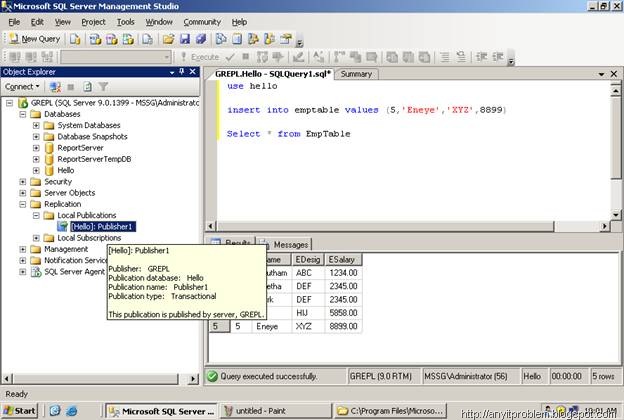This screenshot has width=624, height=420.
Task: Click the Template Explorer toolbar icon
Action: 269,39
